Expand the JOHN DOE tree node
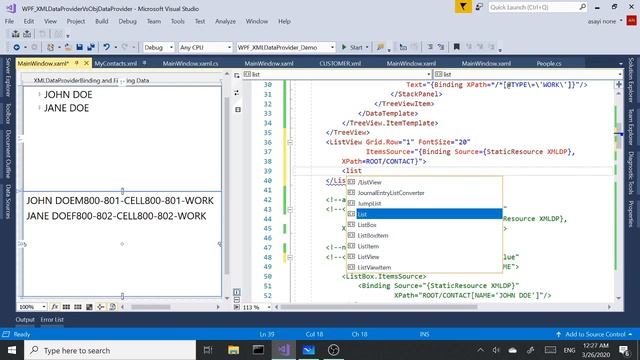The image size is (640, 360). coord(39,94)
